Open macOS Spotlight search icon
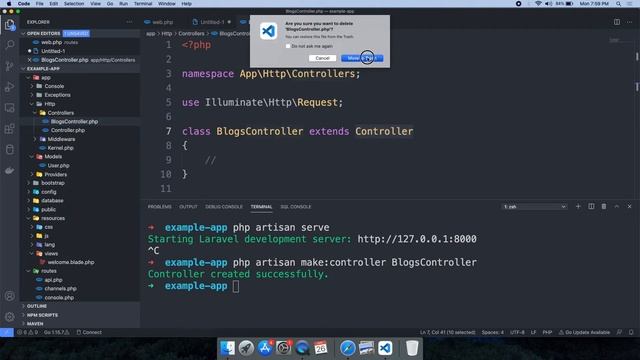This screenshot has height=360, width=640. [x=618, y=4]
